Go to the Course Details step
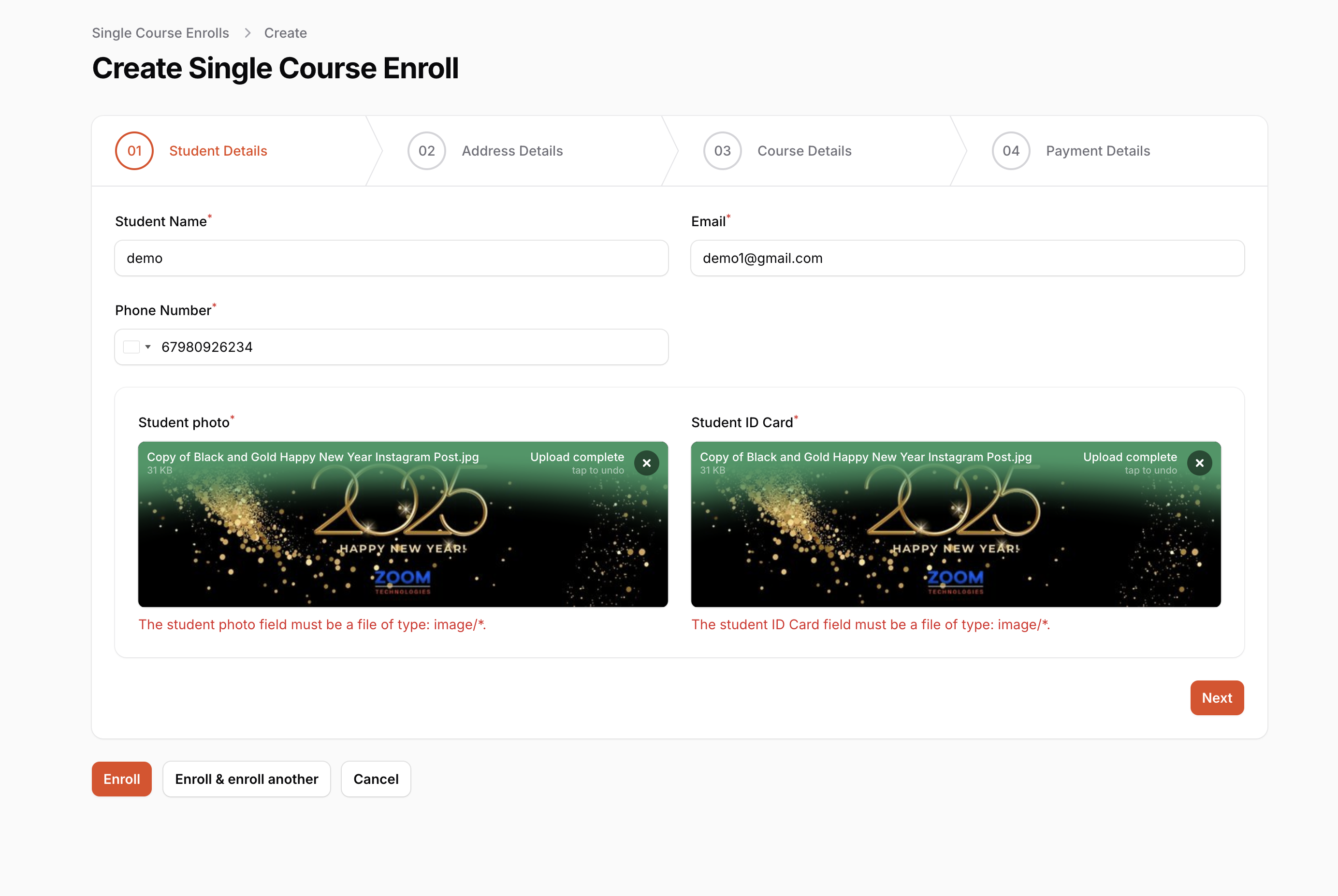Image resolution: width=1338 pixels, height=896 pixels. (804, 151)
